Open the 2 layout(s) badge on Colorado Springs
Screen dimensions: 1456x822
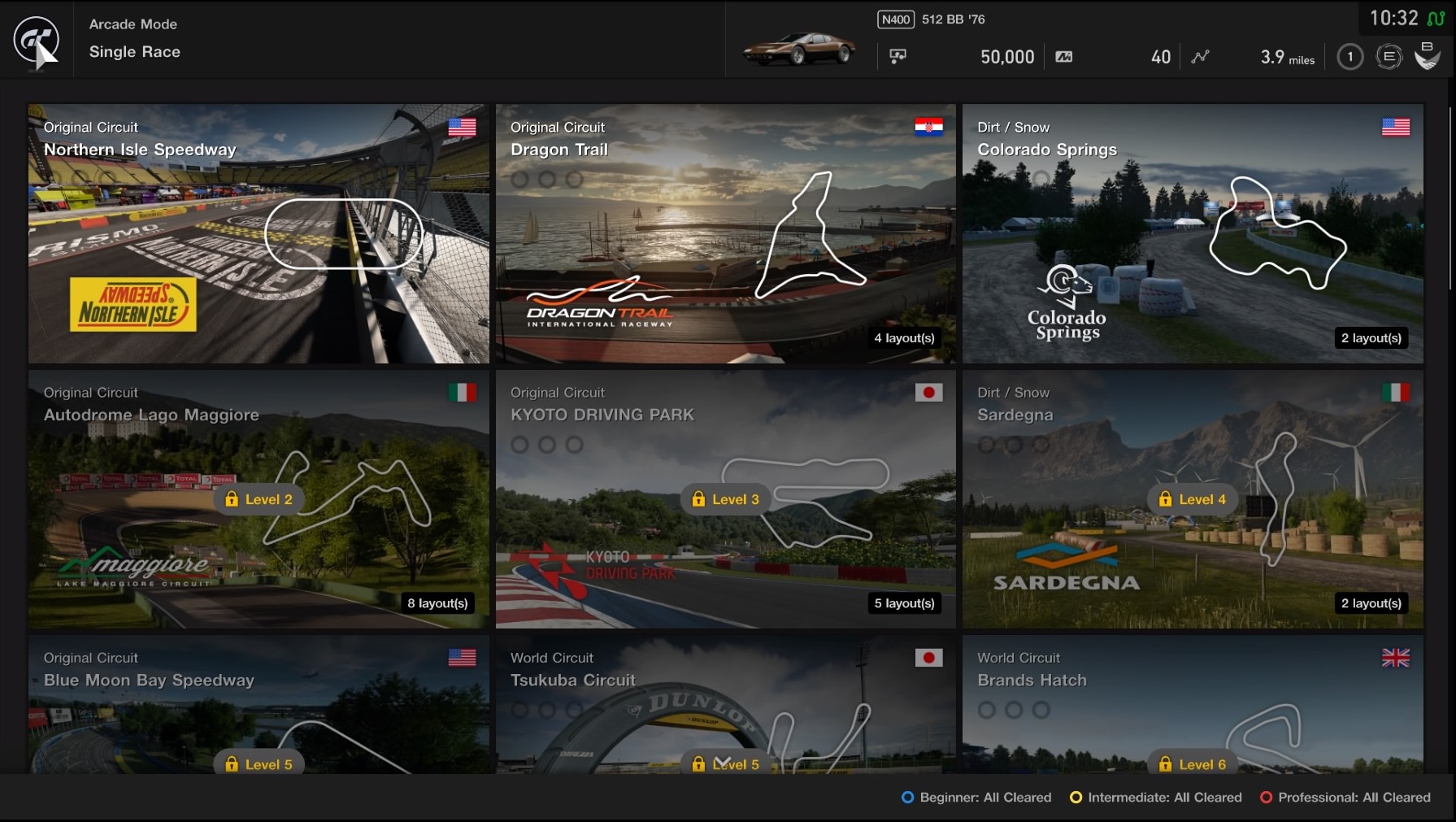(x=1371, y=338)
